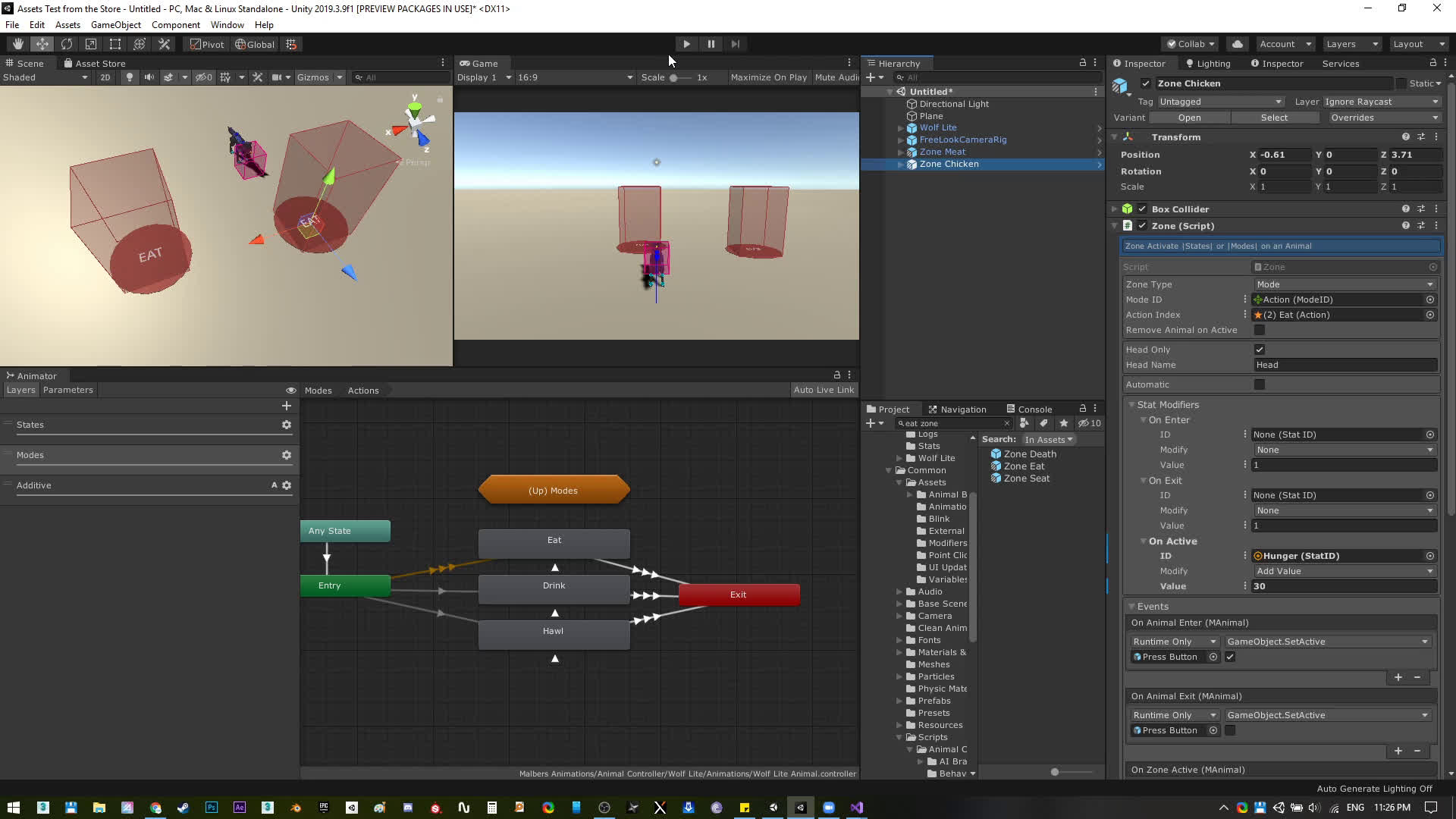Click Auto Live Link button
The image size is (1456, 819).
click(824, 390)
